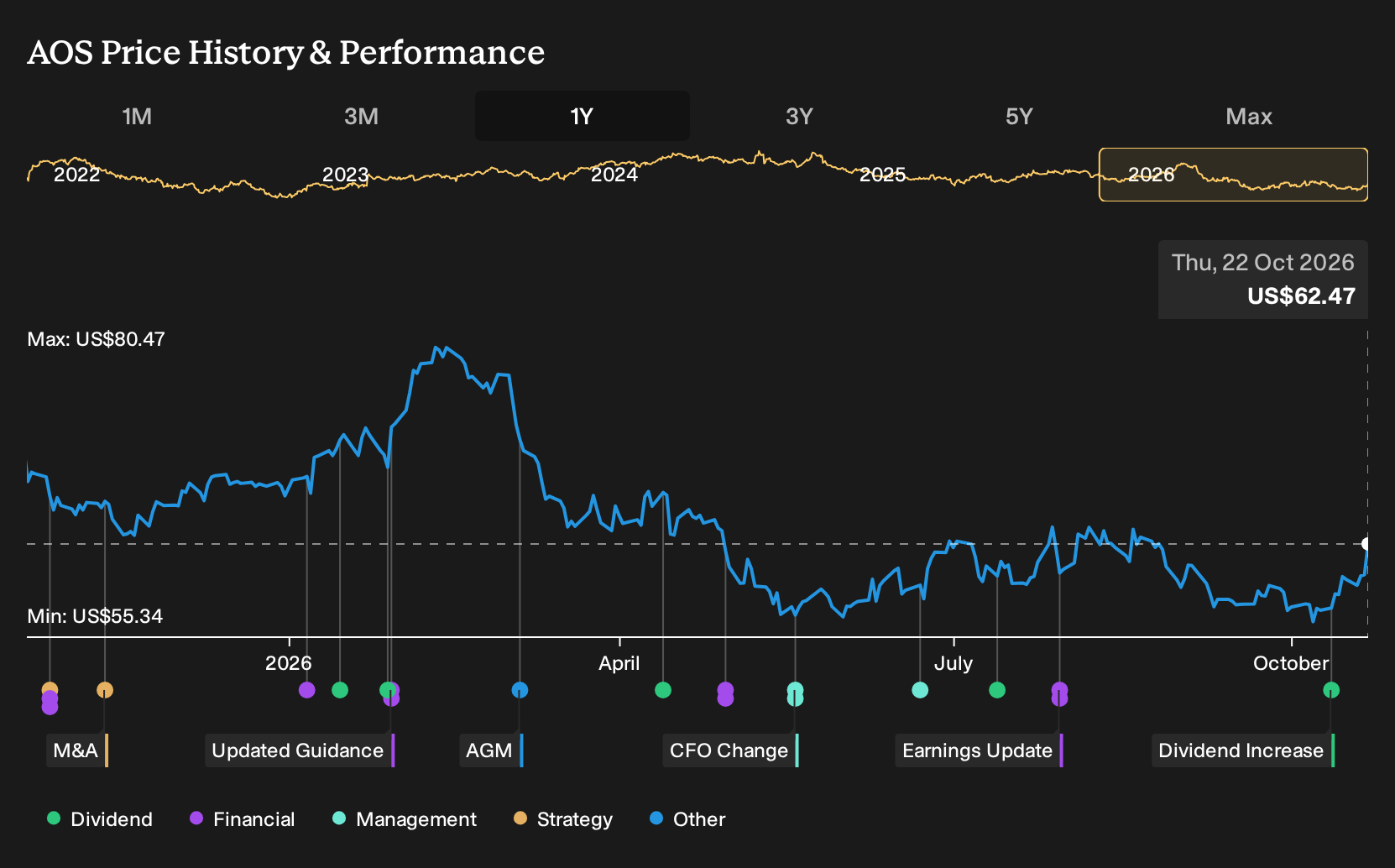Image resolution: width=1395 pixels, height=868 pixels.
Task: Click the teal management marker before July
Action: [920, 690]
